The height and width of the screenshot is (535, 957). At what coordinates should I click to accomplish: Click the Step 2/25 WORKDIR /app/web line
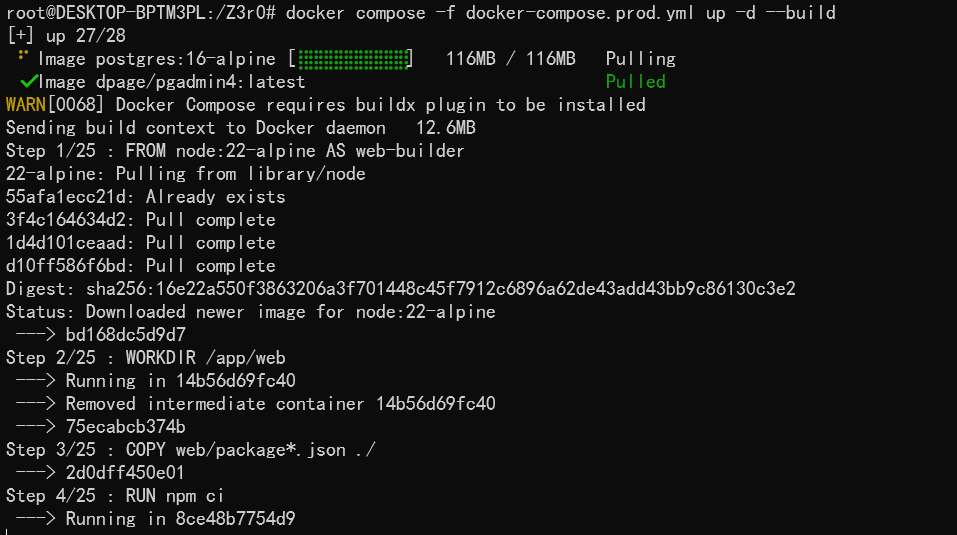click(145, 357)
